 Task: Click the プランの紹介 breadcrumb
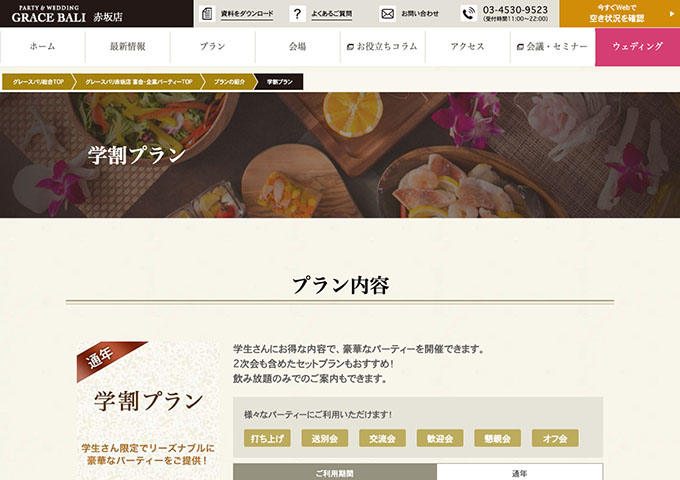click(x=229, y=82)
